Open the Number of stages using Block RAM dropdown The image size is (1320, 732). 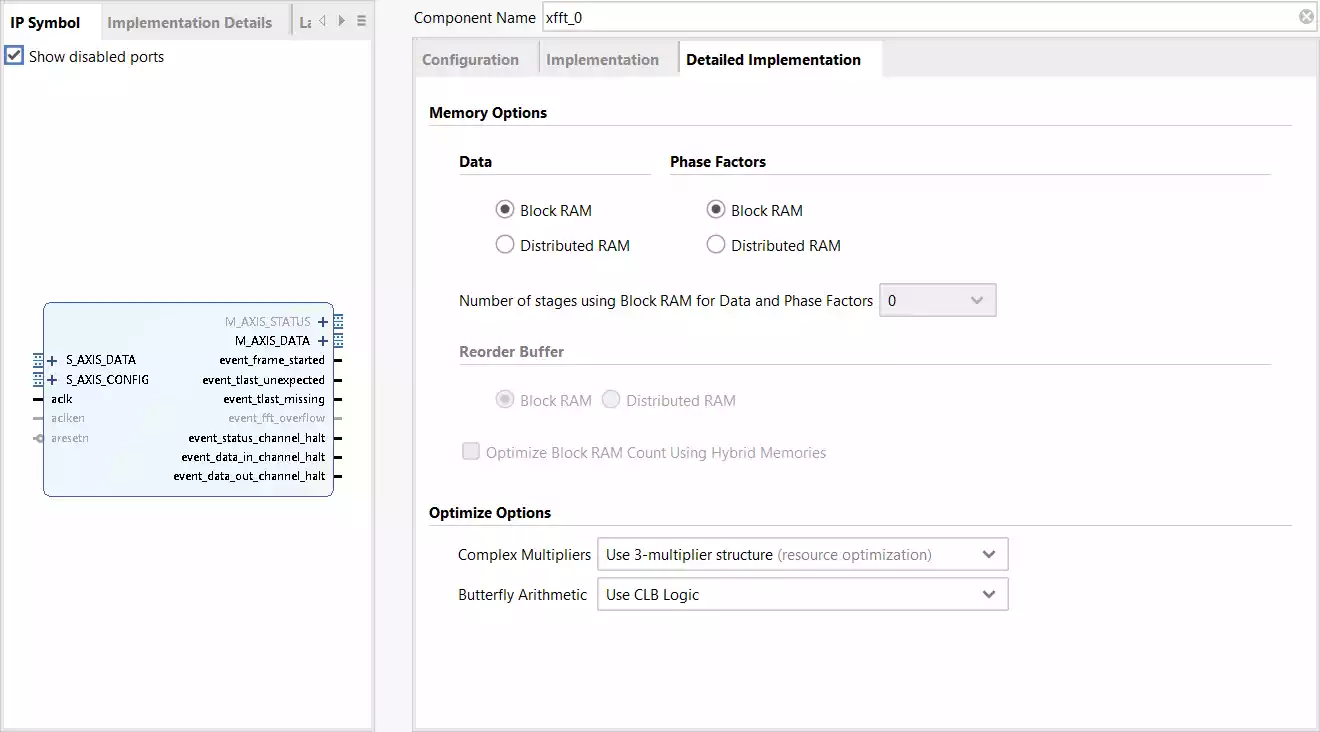click(x=938, y=300)
